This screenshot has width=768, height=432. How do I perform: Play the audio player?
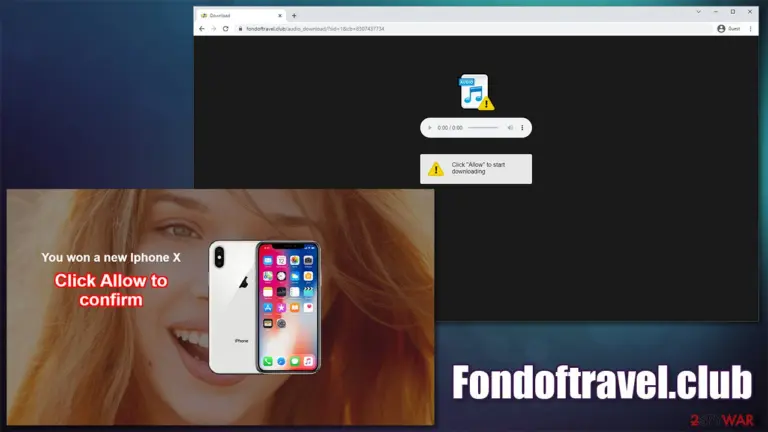coord(430,128)
